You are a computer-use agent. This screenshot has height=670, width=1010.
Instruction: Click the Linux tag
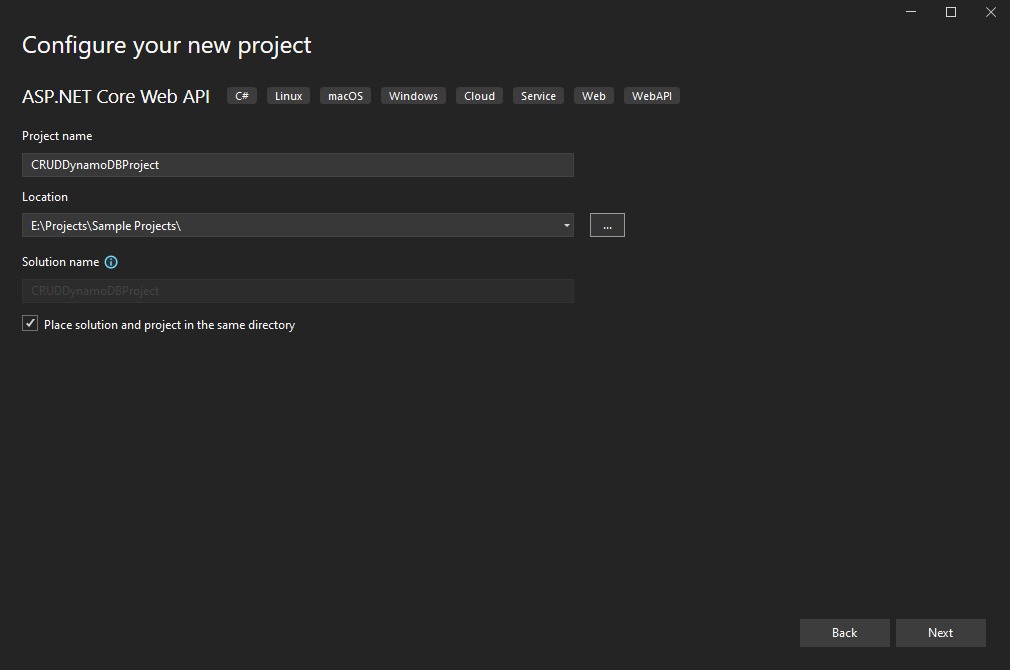coord(289,96)
